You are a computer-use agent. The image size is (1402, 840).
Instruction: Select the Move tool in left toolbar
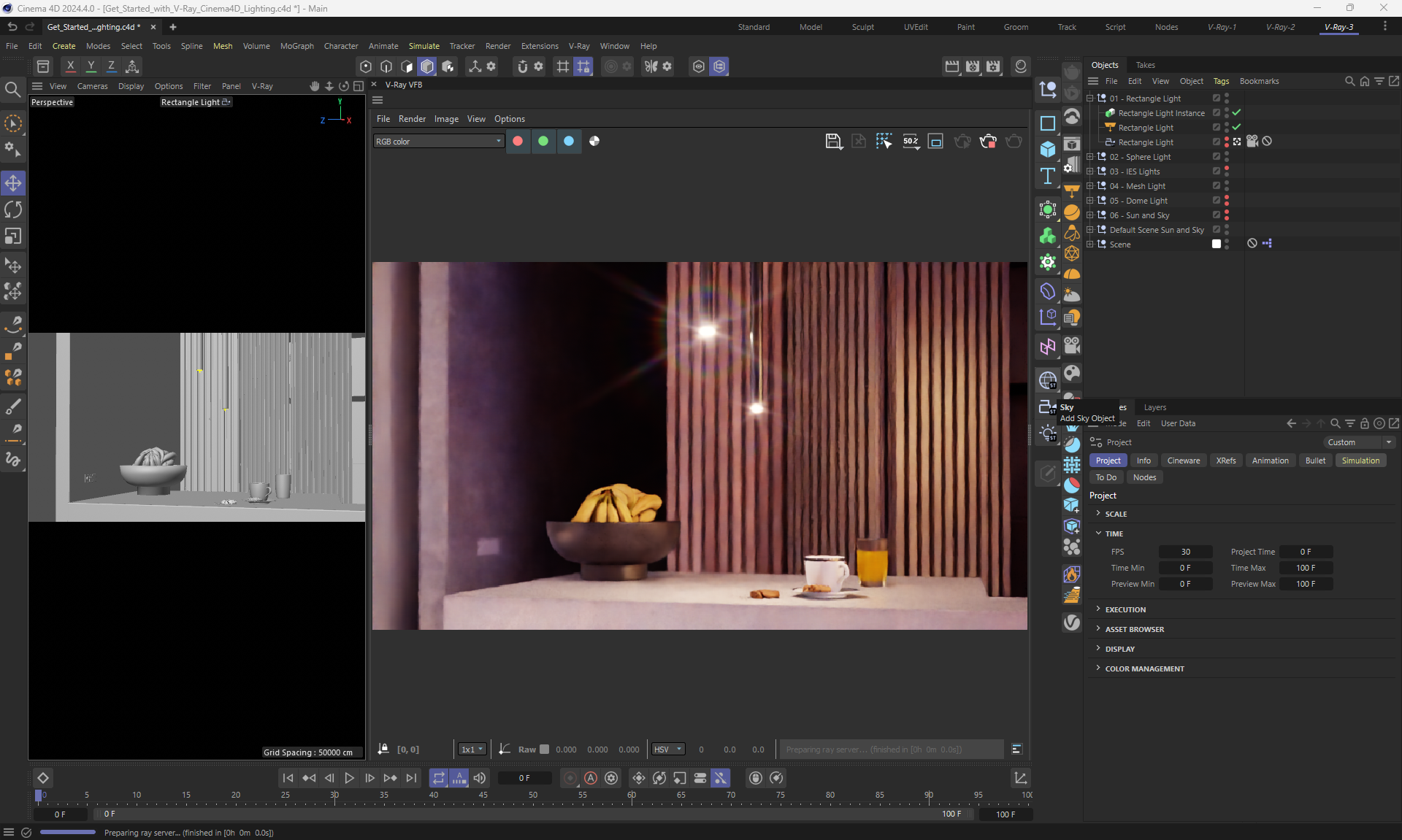(13, 183)
